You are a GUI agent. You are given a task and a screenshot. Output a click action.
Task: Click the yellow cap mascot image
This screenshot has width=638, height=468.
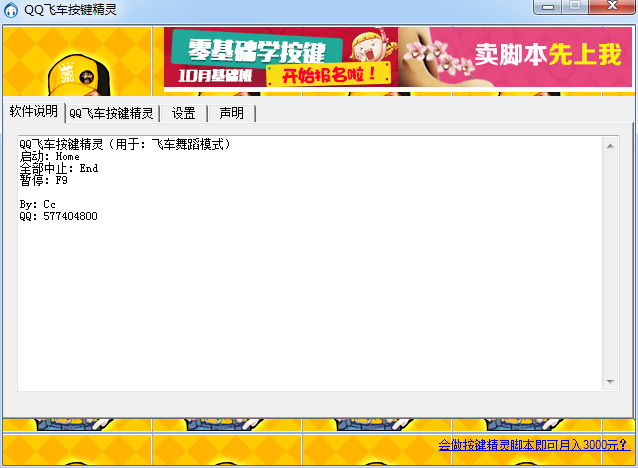[79, 75]
